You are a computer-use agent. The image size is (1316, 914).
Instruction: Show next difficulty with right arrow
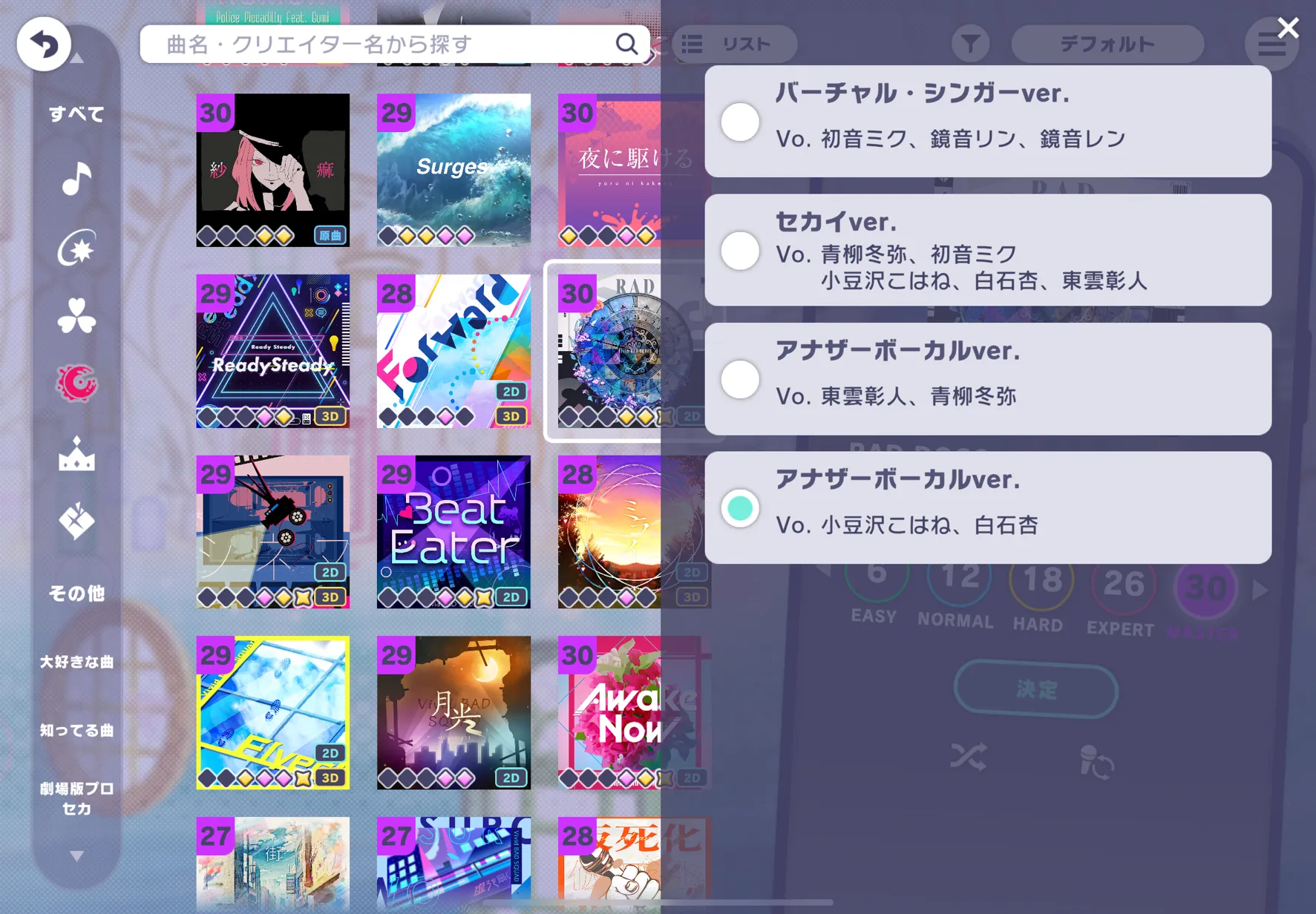coord(1260,591)
